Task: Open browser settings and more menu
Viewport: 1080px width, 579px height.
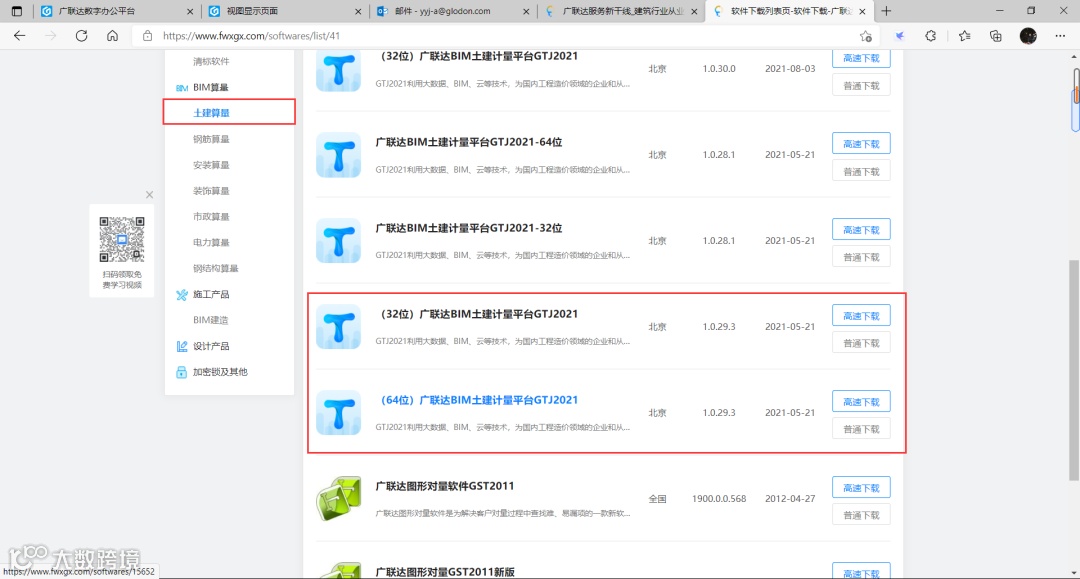Action: coord(1060,36)
